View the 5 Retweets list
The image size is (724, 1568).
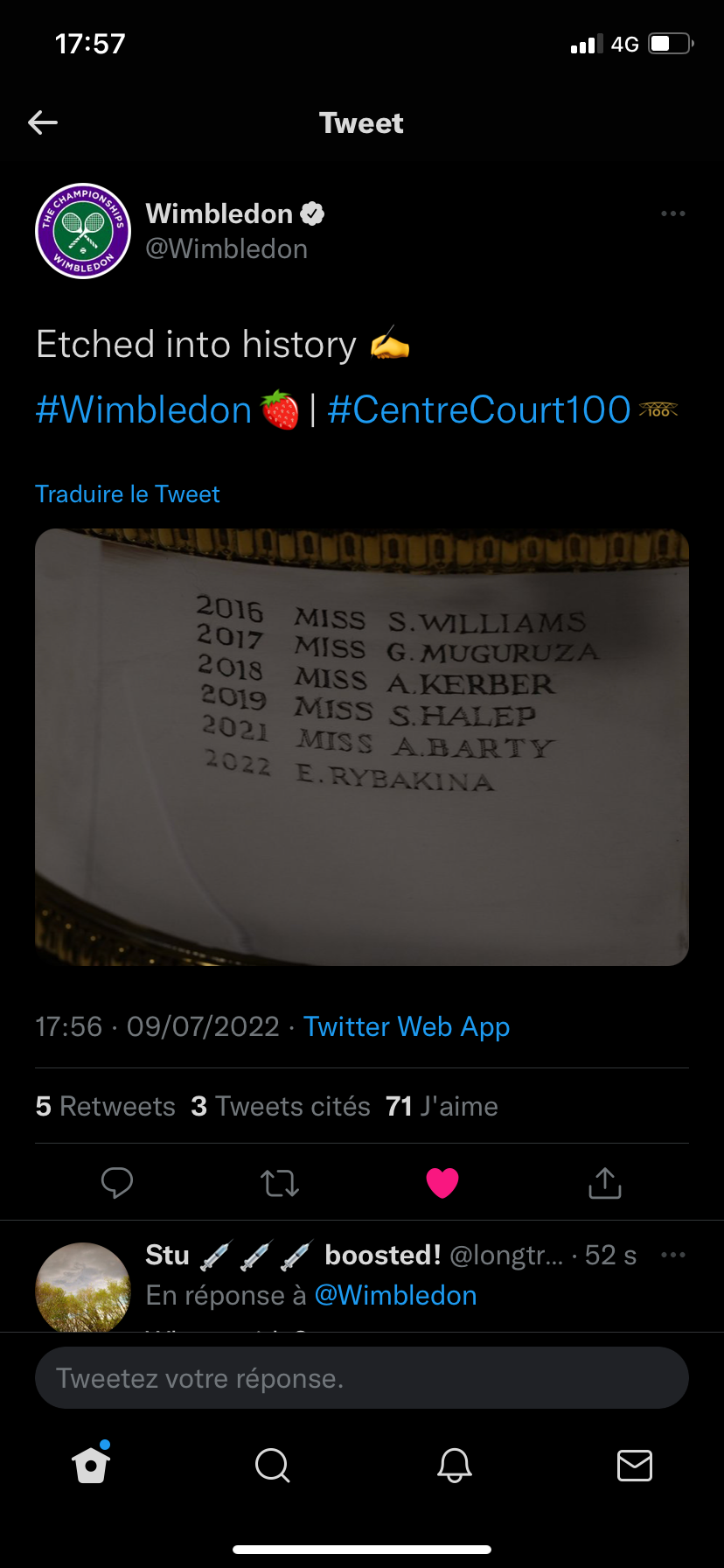click(106, 1106)
